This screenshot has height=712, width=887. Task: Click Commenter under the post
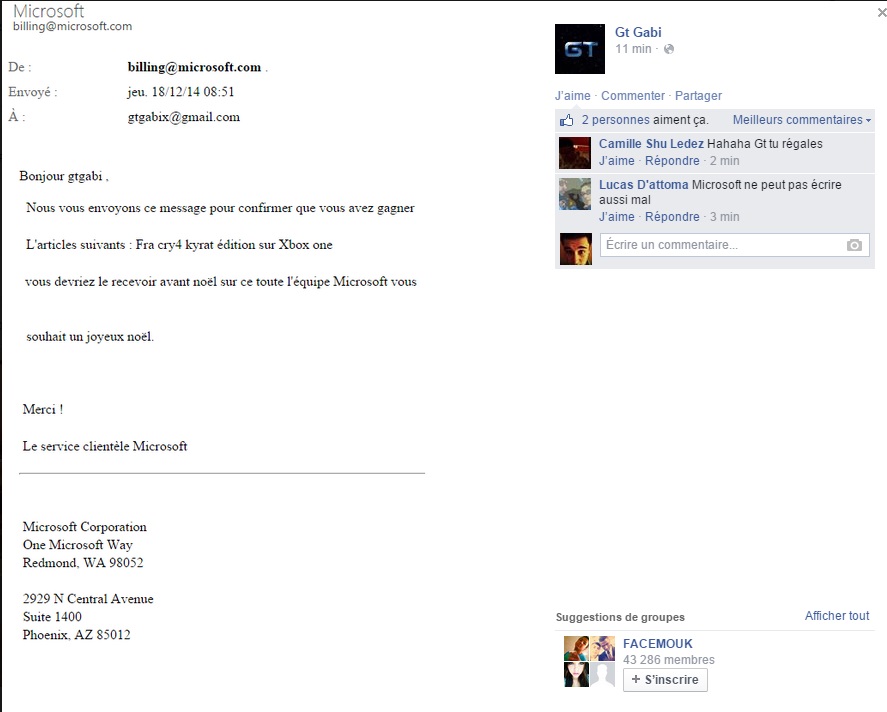633,96
